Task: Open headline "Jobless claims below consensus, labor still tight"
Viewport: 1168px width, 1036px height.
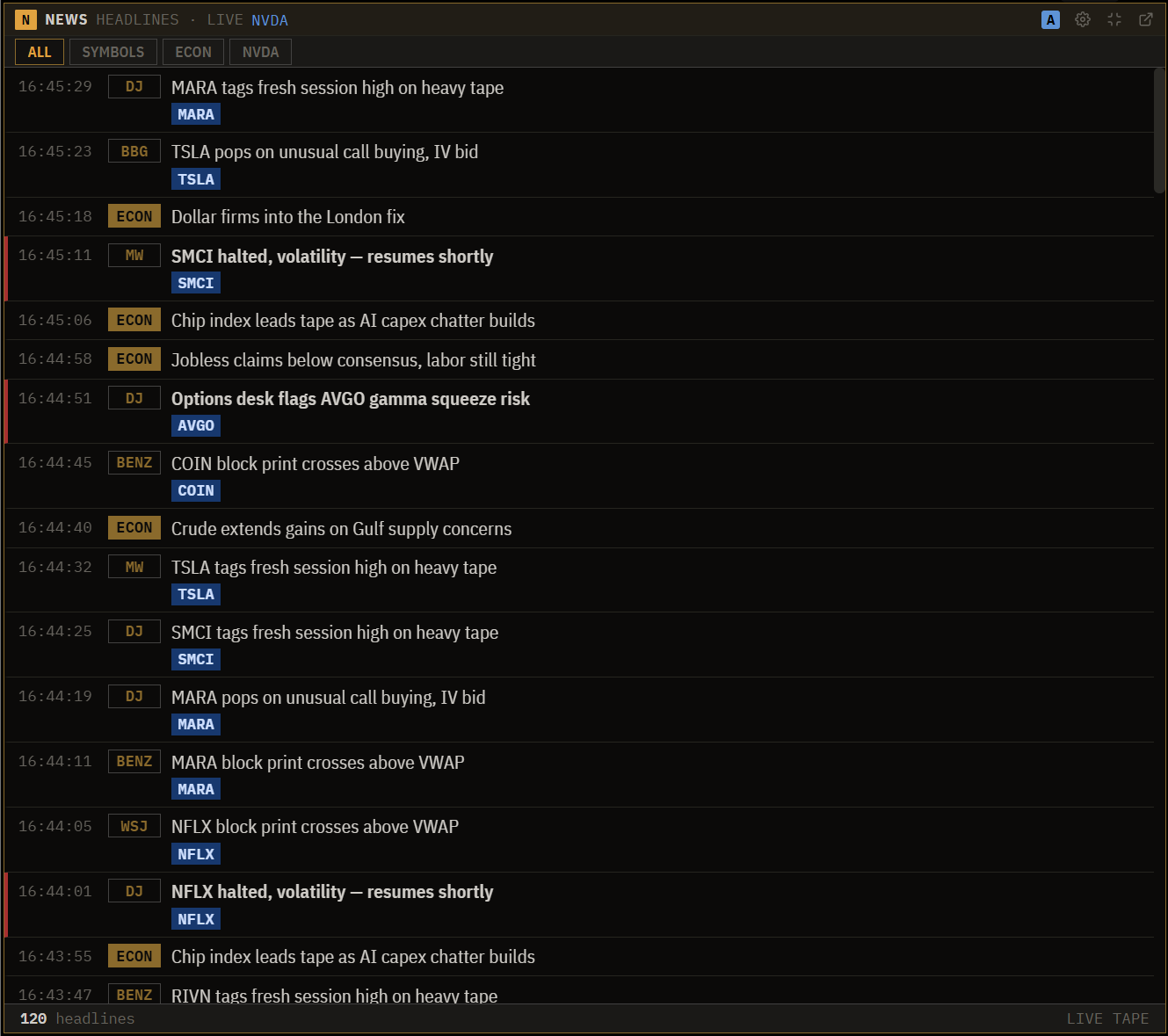Action: pos(353,360)
